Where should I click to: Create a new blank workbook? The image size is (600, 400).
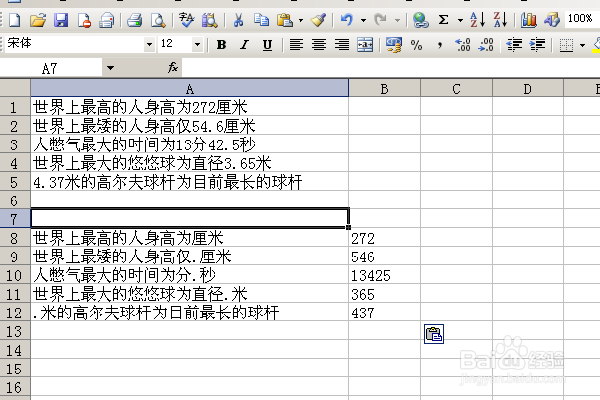pyautogui.click(x=15, y=20)
